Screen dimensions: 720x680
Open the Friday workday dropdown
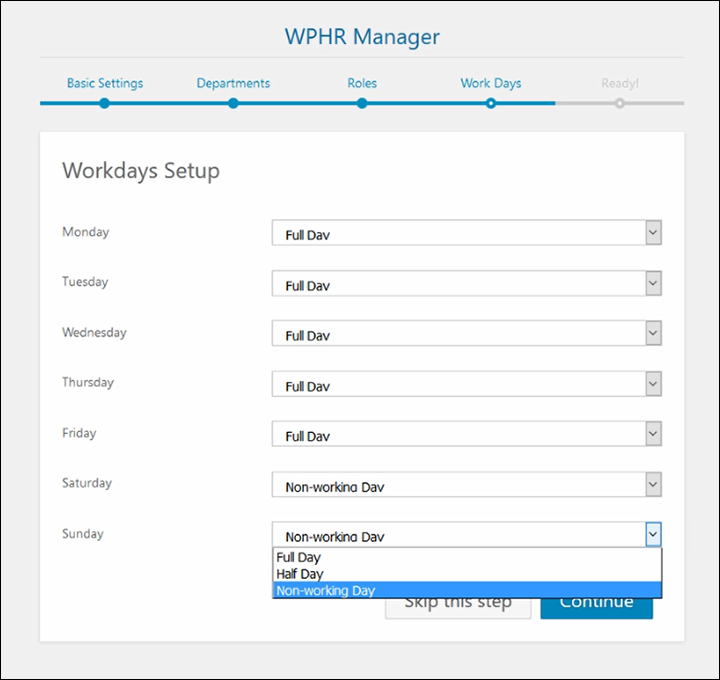point(467,434)
